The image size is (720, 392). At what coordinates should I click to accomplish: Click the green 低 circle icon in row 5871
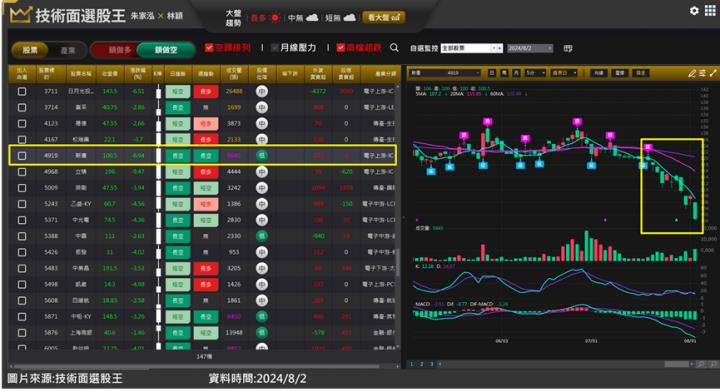click(262, 316)
